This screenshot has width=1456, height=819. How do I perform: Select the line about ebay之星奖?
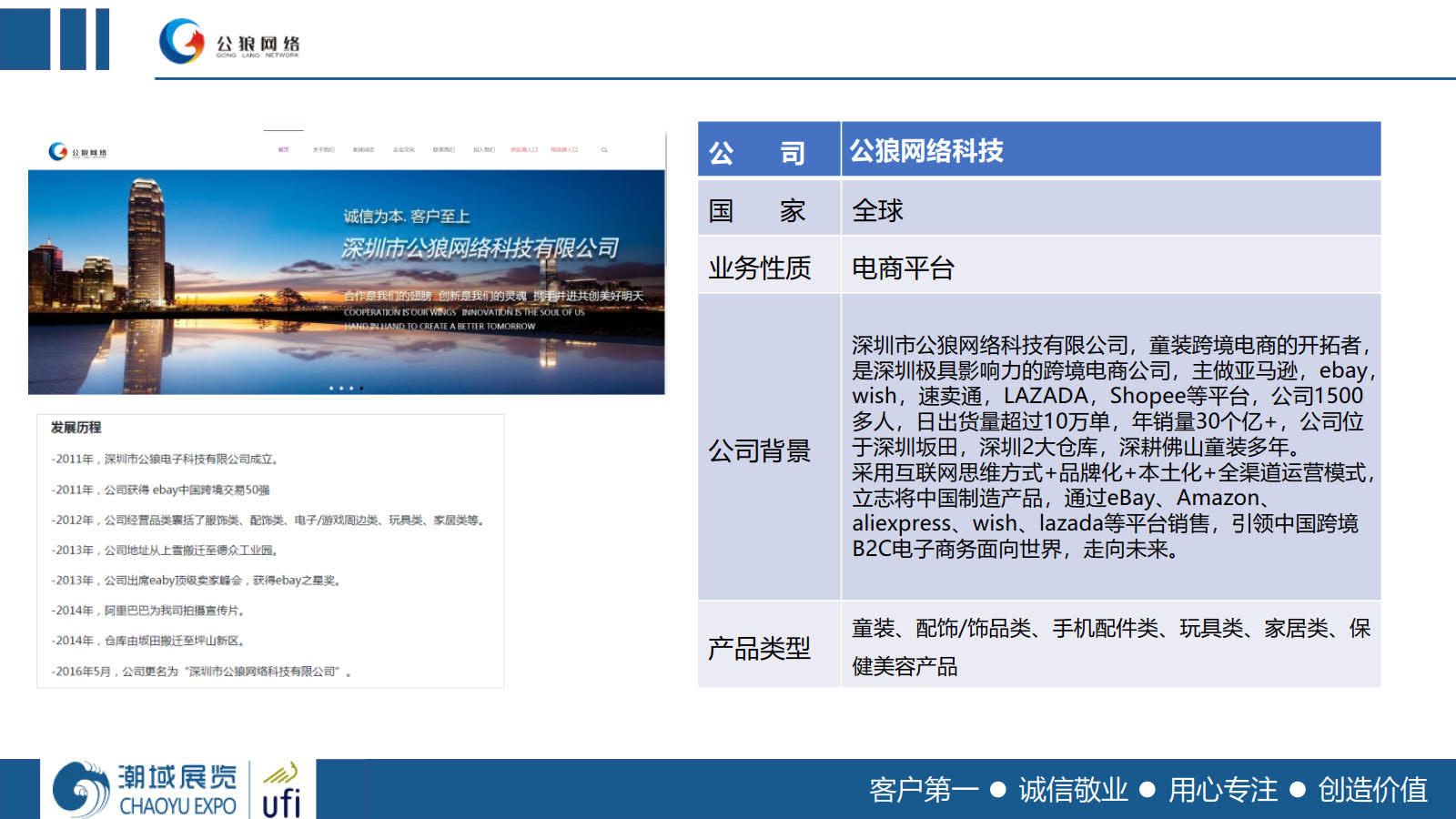[x=197, y=581]
